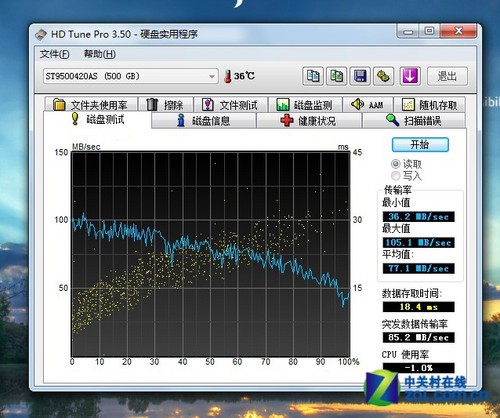Click the 退出 exit button
The height and width of the screenshot is (418, 500).
[x=447, y=76]
